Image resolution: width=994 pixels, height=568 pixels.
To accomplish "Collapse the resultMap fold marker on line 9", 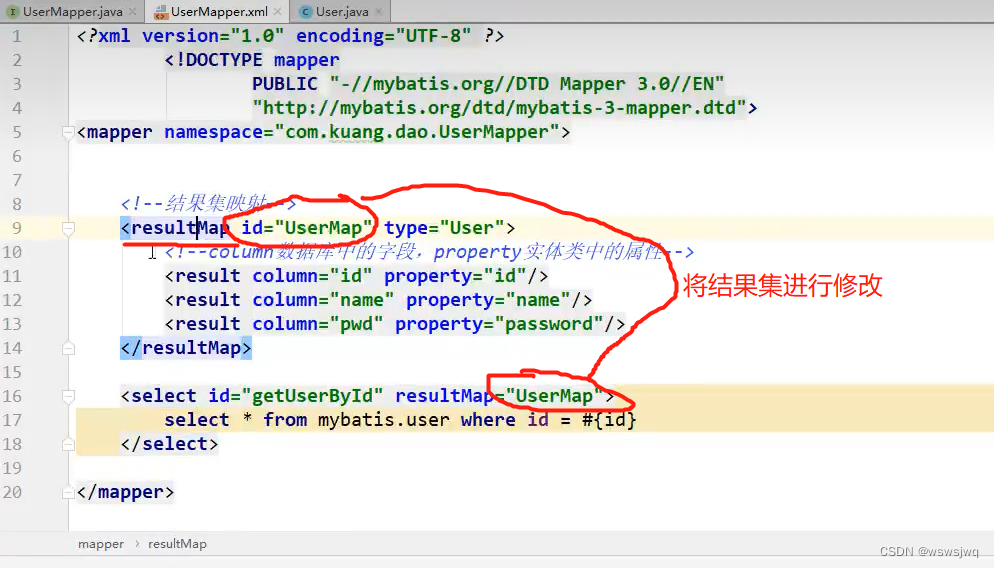I will click(x=68, y=228).
